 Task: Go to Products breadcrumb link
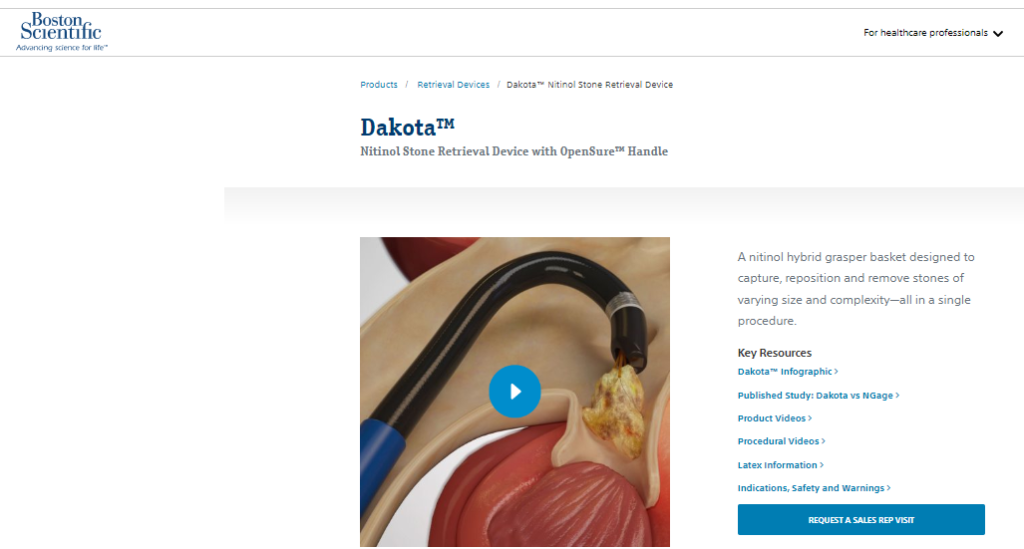click(379, 85)
